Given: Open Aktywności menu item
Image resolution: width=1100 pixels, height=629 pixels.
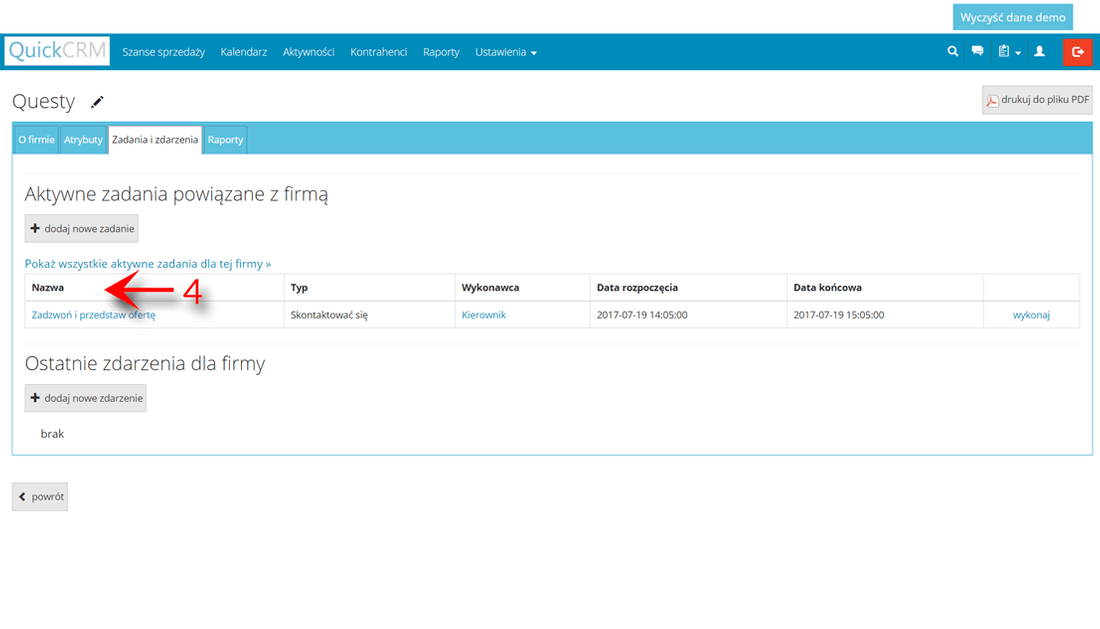Looking at the screenshot, I should point(308,52).
